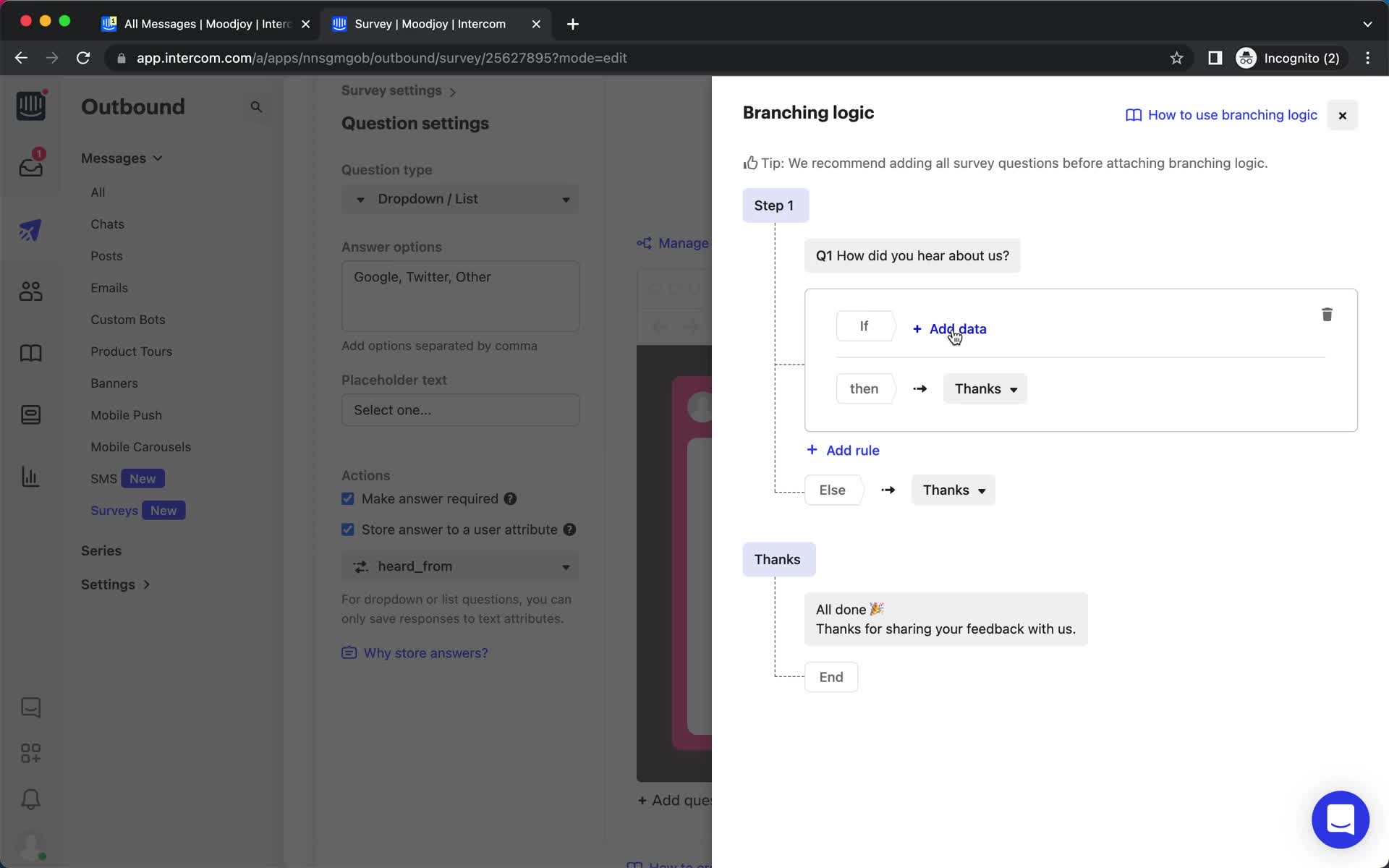
Task: Toggle the Make answer required checkbox
Action: (x=347, y=498)
